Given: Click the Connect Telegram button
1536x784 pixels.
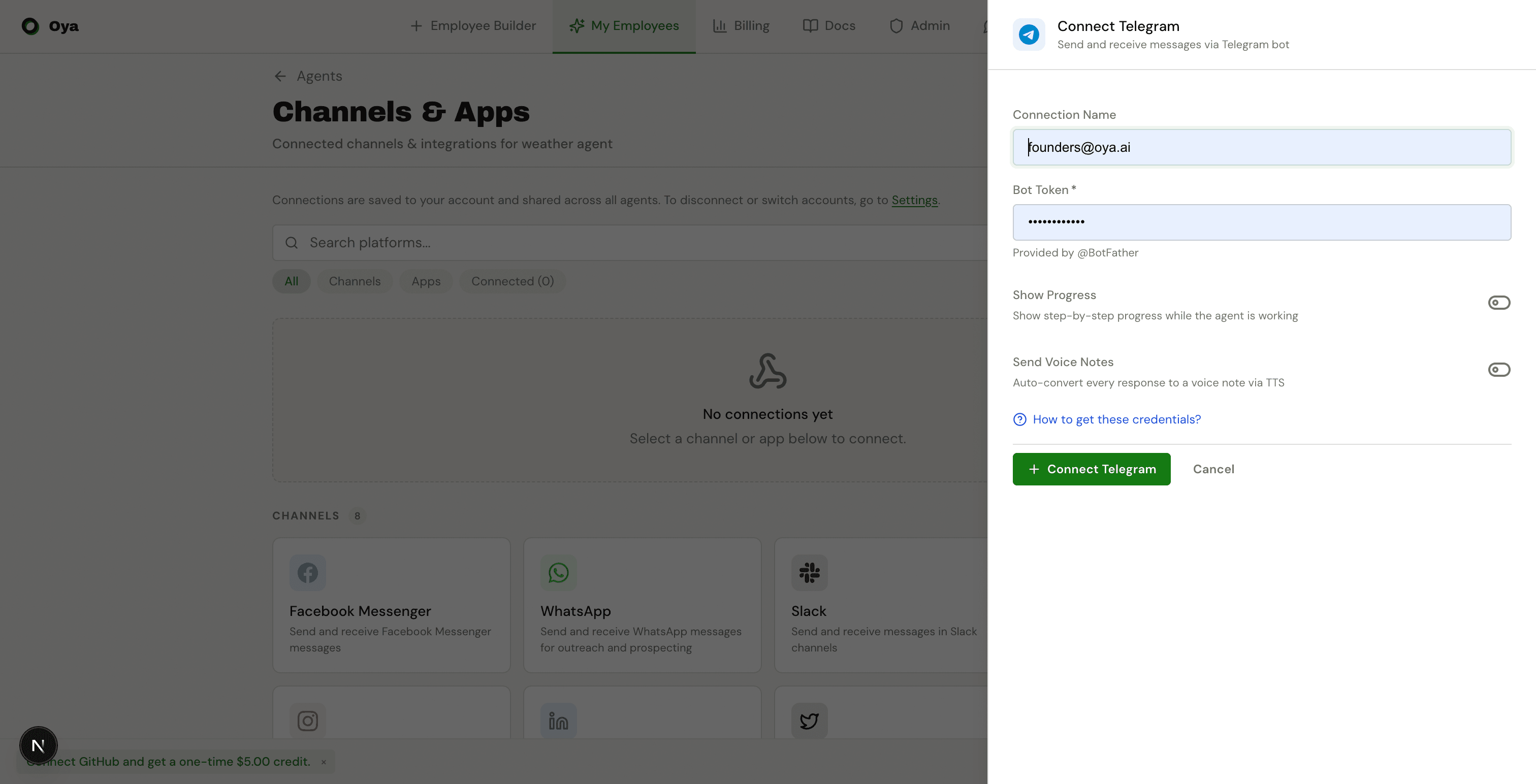Looking at the screenshot, I should pyautogui.click(x=1091, y=469).
